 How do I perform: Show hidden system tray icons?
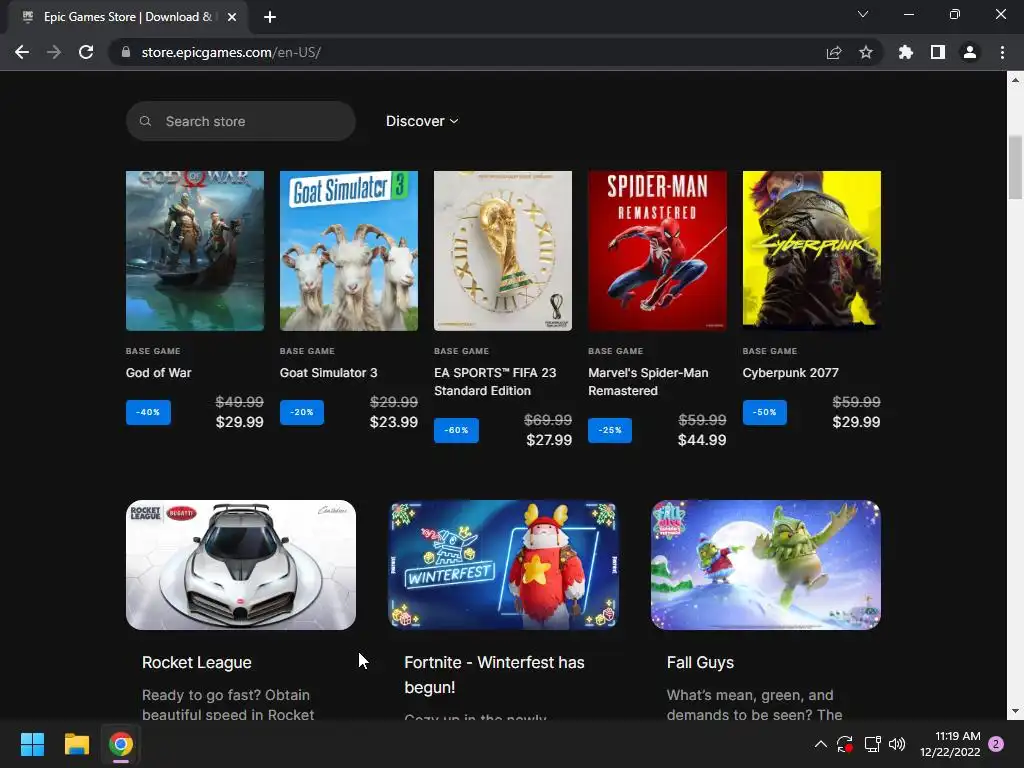tap(821, 744)
